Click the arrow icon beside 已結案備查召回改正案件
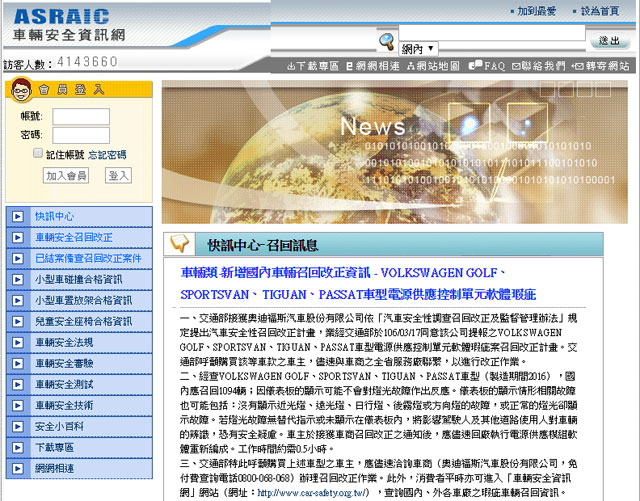The height and width of the screenshot is (501, 640). tap(18, 258)
